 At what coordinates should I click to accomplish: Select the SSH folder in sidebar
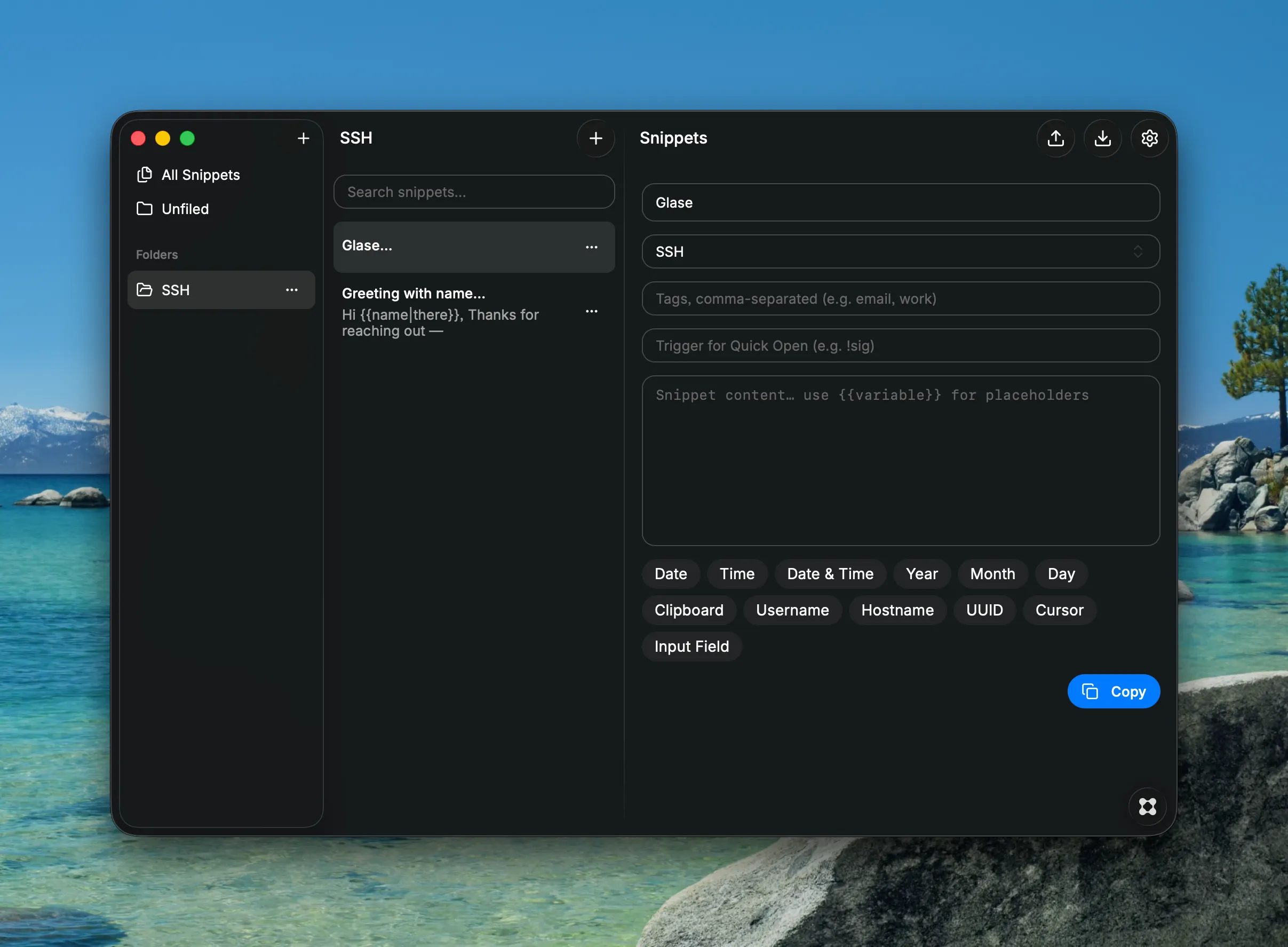coord(221,290)
